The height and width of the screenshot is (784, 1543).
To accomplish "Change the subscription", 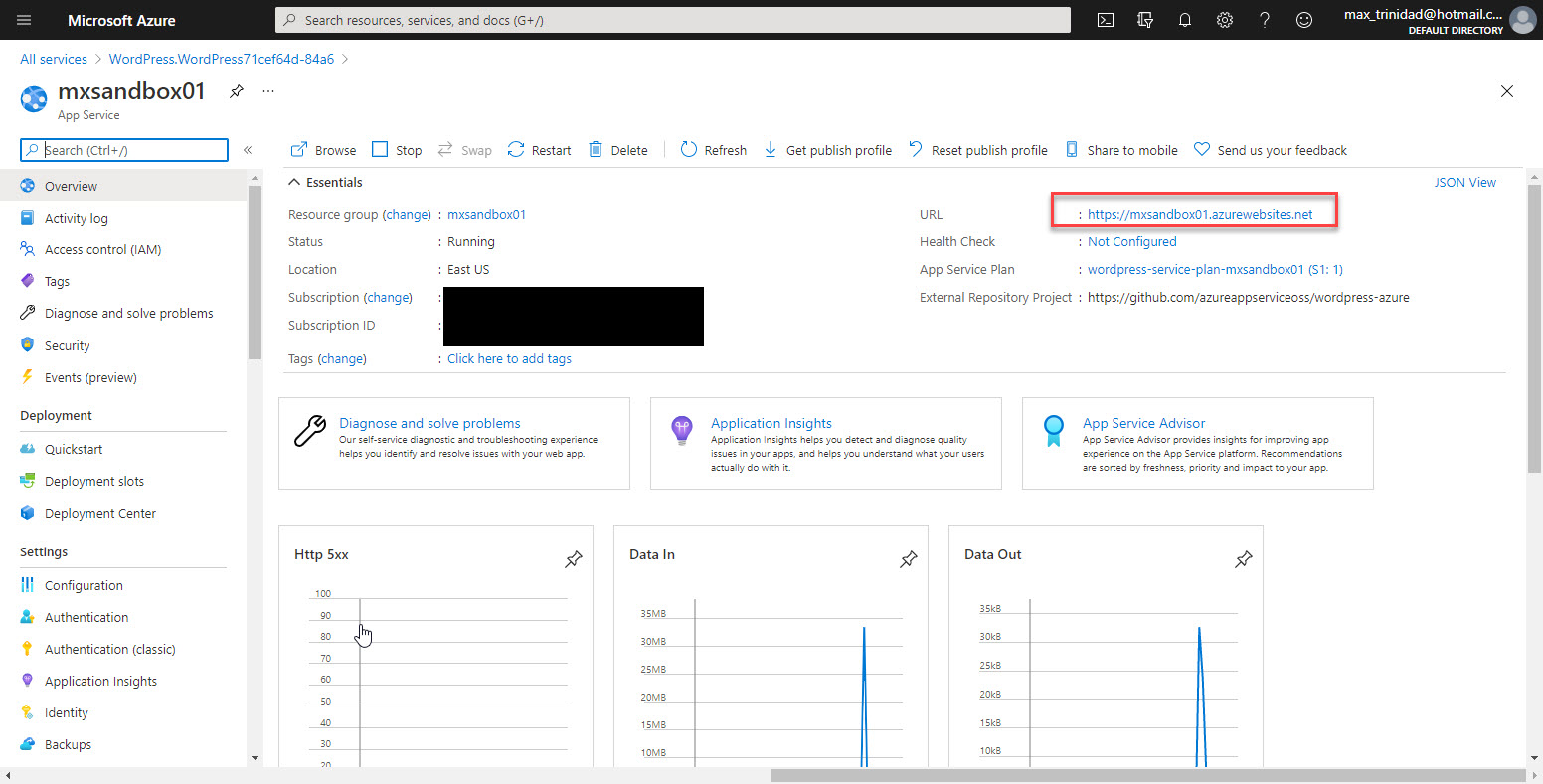I will point(388,297).
